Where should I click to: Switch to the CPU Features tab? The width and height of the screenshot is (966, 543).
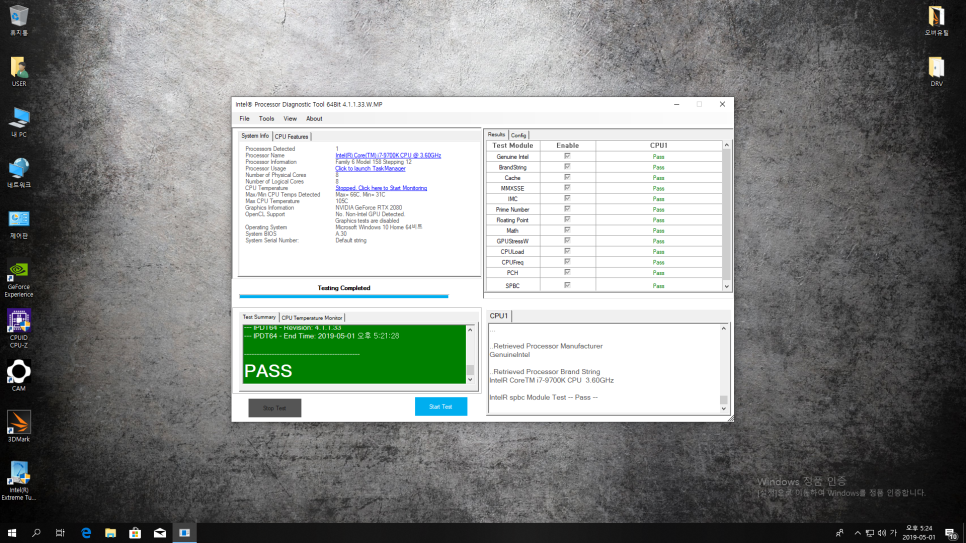click(291, 137)
